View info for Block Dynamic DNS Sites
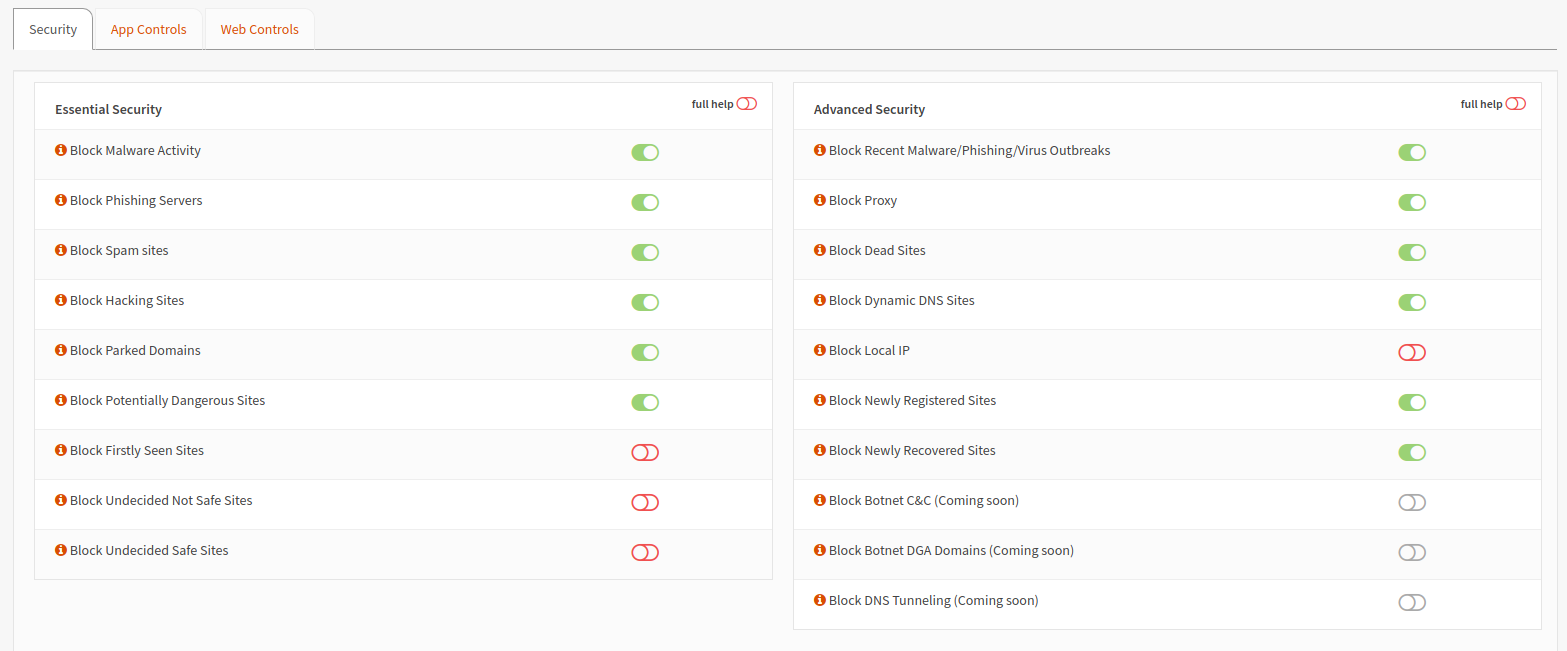The image size is (1567, 651). pos(820,300)
